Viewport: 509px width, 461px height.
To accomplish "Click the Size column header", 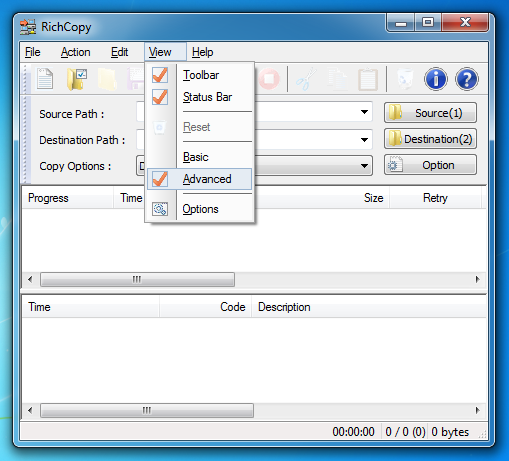I will (373, 198).
